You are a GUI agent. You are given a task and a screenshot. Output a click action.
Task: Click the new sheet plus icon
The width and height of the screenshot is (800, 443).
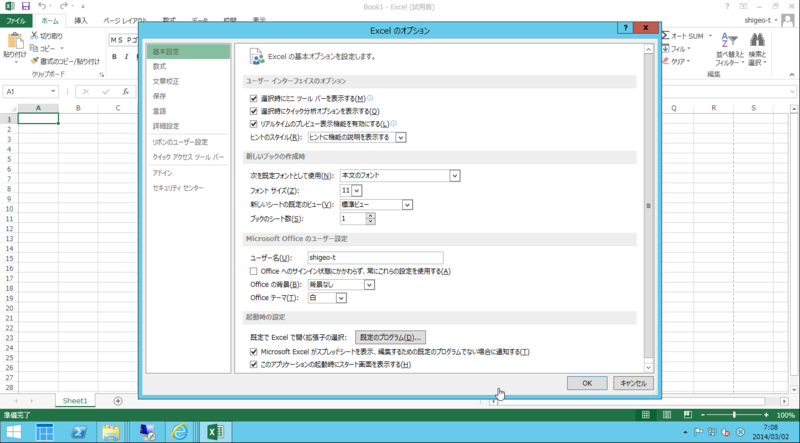(x=118, y=401)
